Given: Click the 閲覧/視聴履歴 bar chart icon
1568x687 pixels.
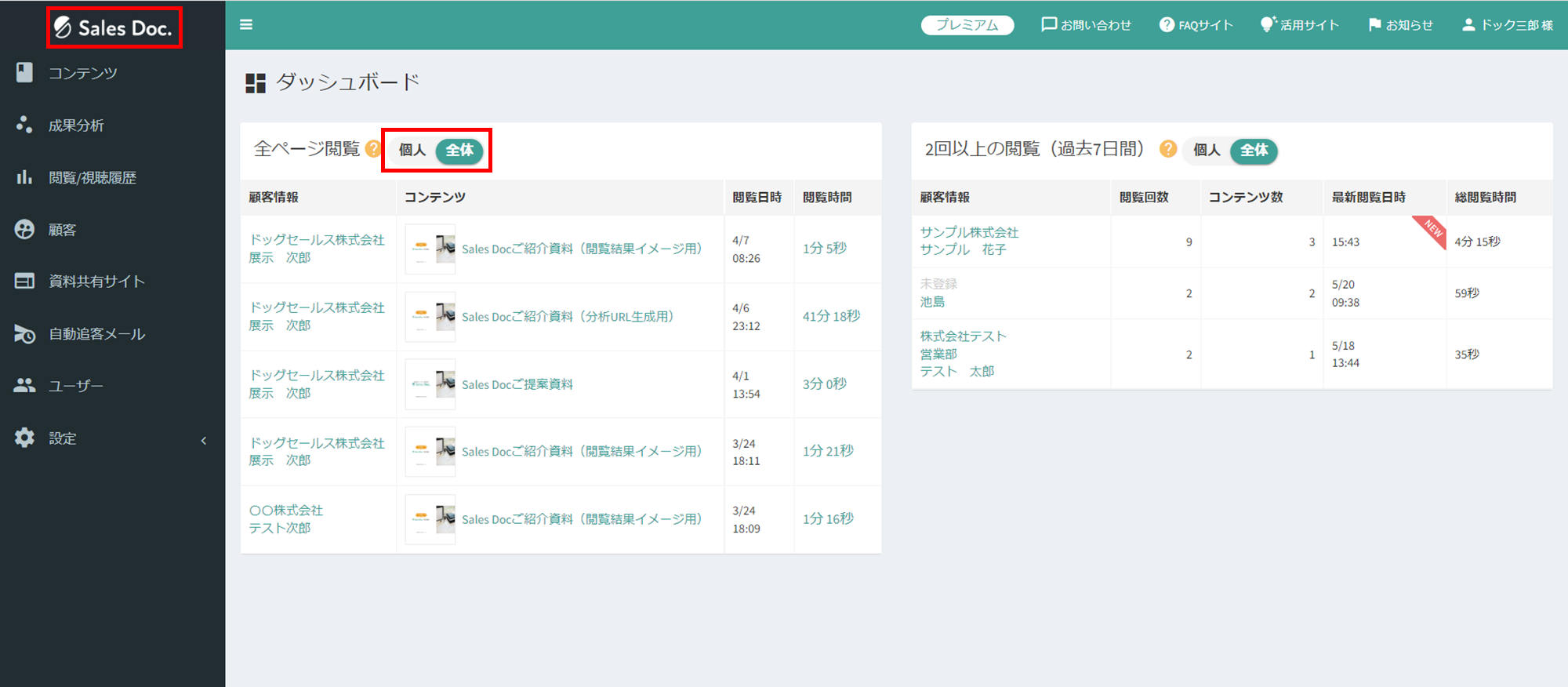Looking at the screenshot, I should (24, 177).
